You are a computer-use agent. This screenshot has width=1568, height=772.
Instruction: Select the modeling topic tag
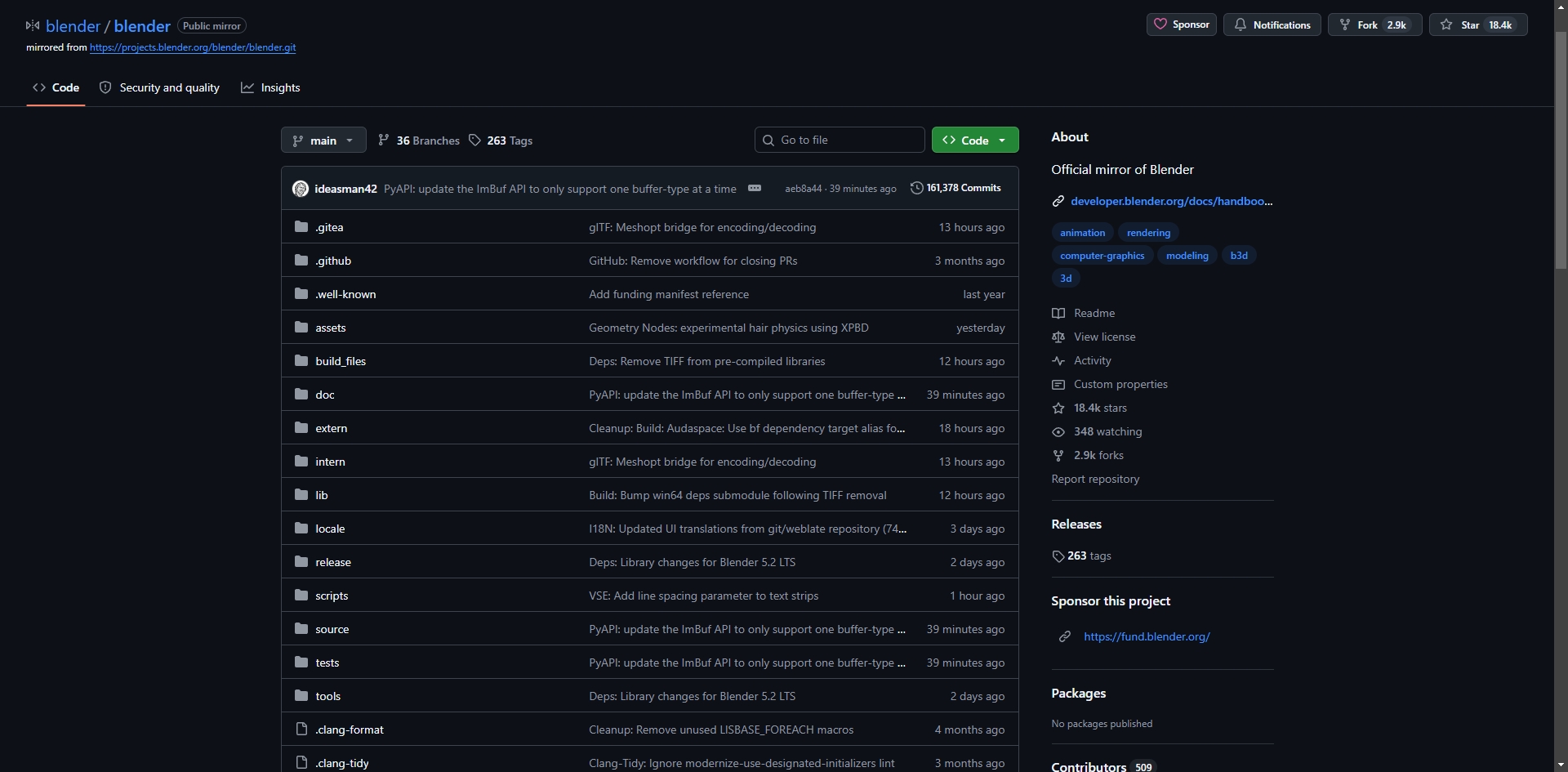point(1187,256)
